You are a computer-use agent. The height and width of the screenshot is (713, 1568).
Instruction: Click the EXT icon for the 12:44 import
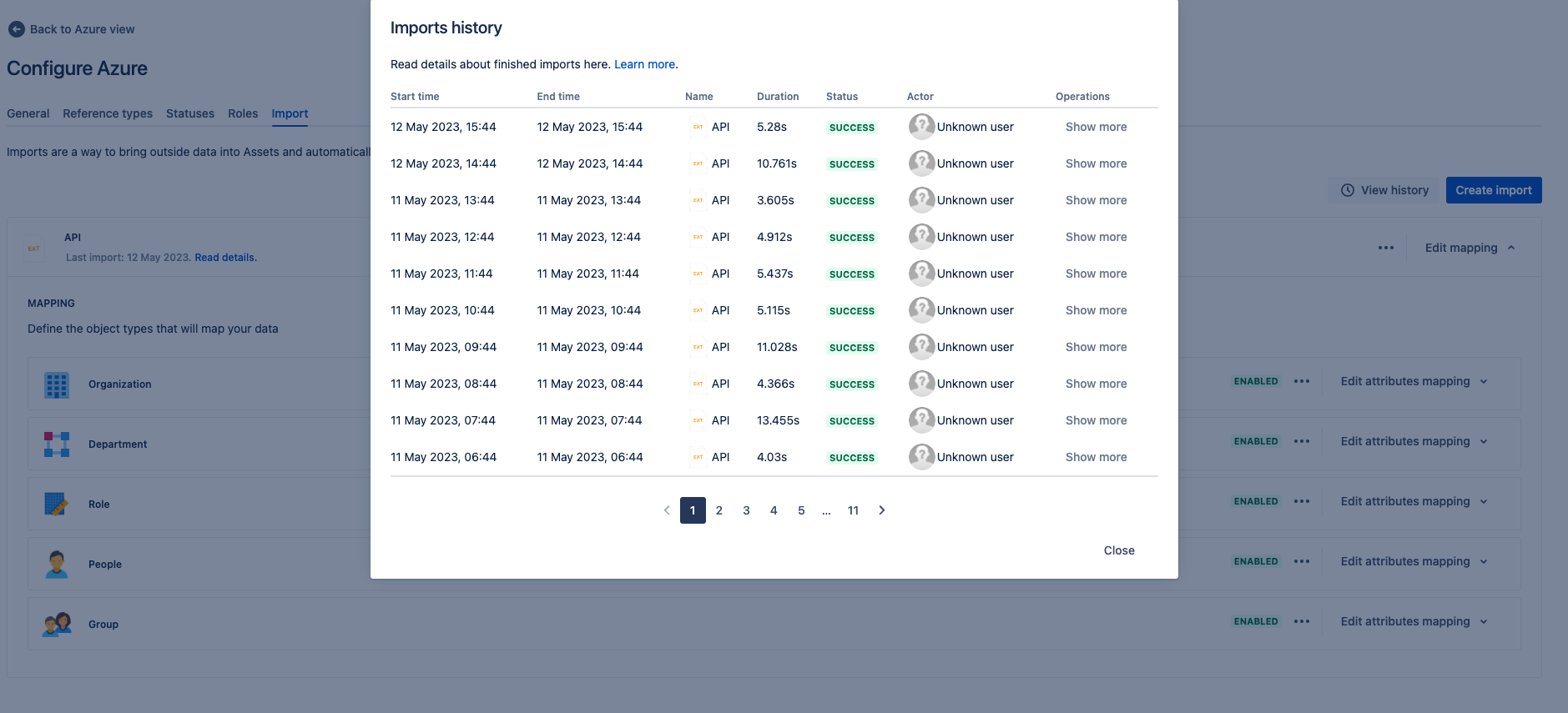(x=698, y=237)
